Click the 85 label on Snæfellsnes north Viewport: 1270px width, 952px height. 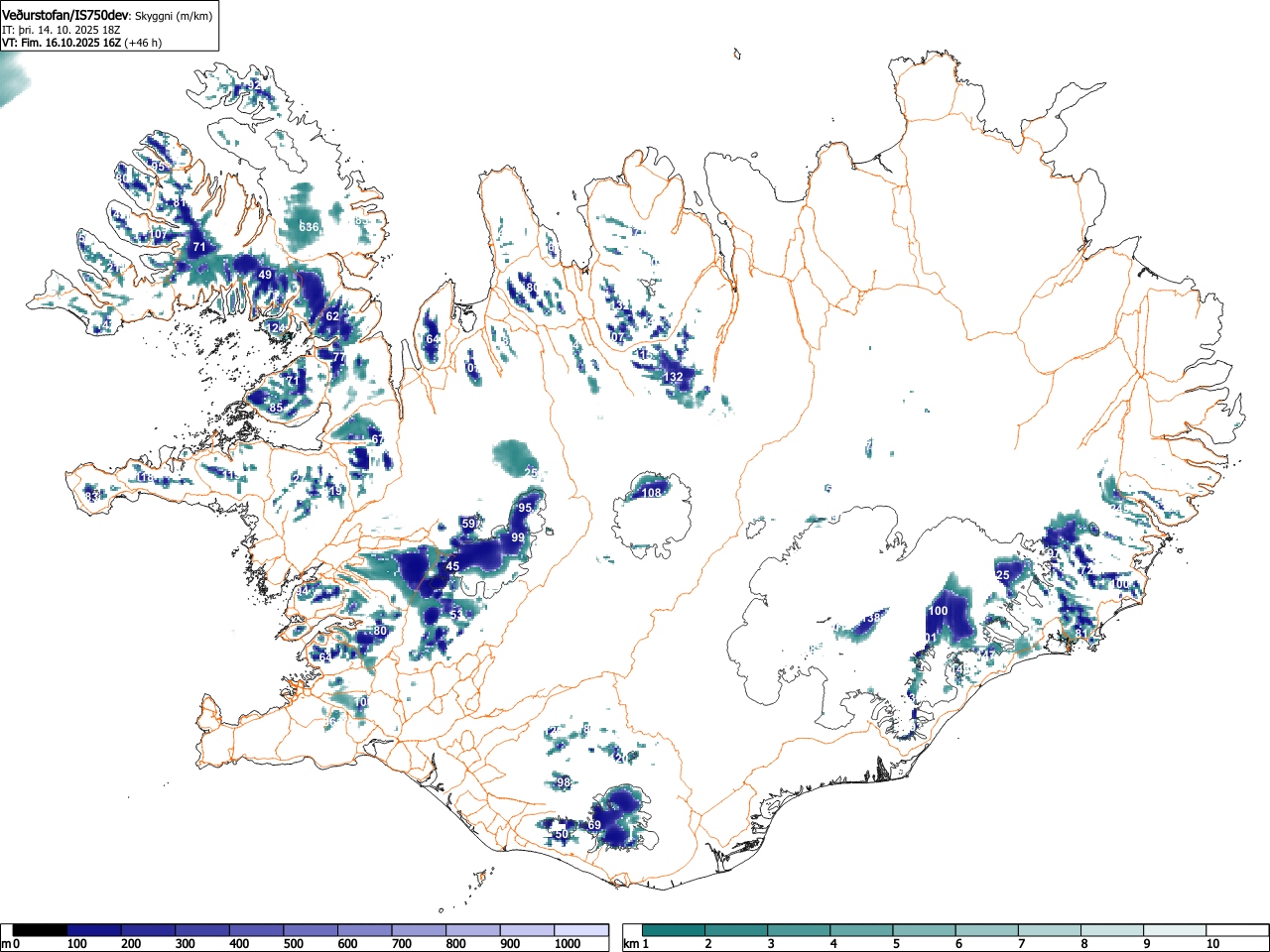tap(276, 408)
